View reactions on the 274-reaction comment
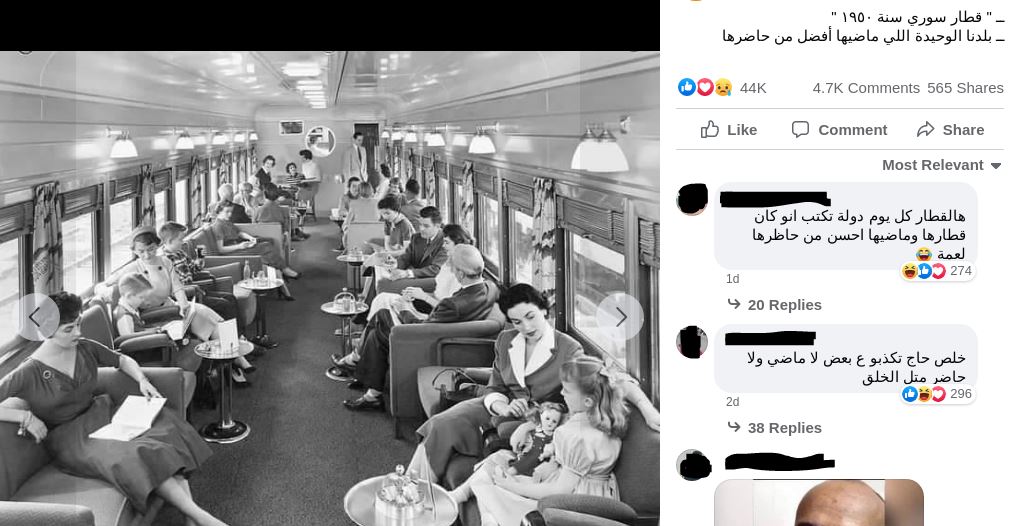The height and width of the screenshot is (526, 1012). point(938,271)
